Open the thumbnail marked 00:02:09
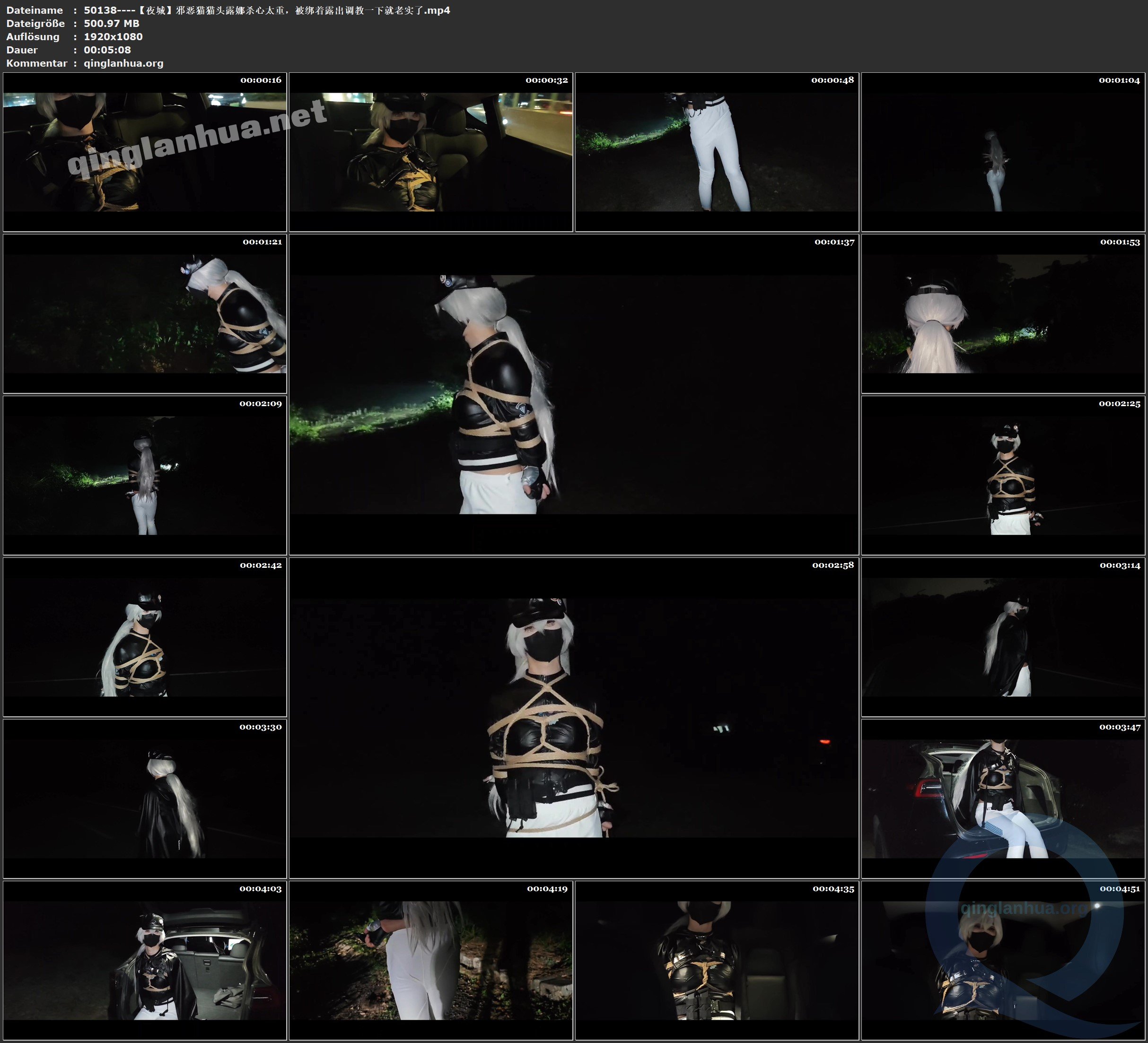Image resolution: width=1148 pixels, height=1043 pixels. tap(145, 475)
